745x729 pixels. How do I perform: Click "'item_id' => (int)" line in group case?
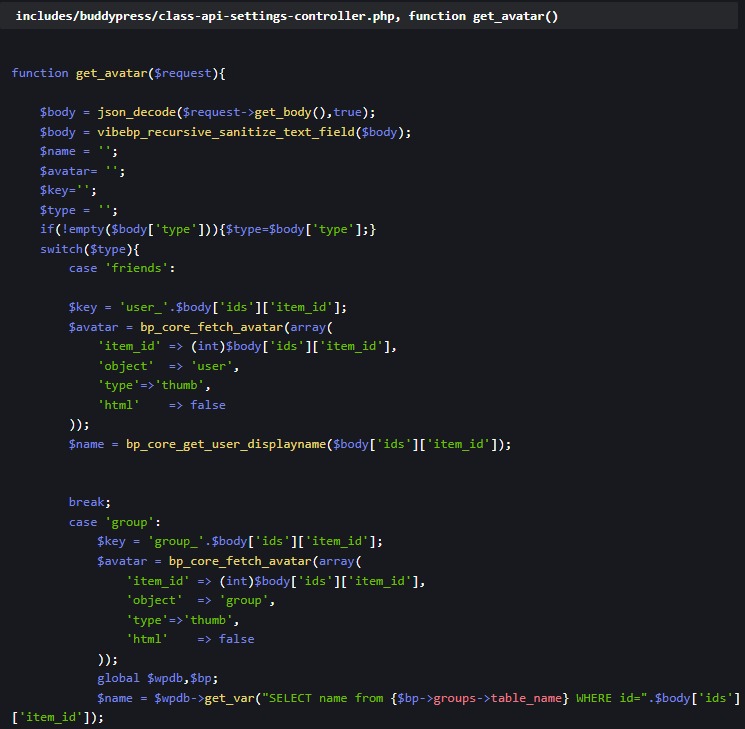[x=276, y=581]
